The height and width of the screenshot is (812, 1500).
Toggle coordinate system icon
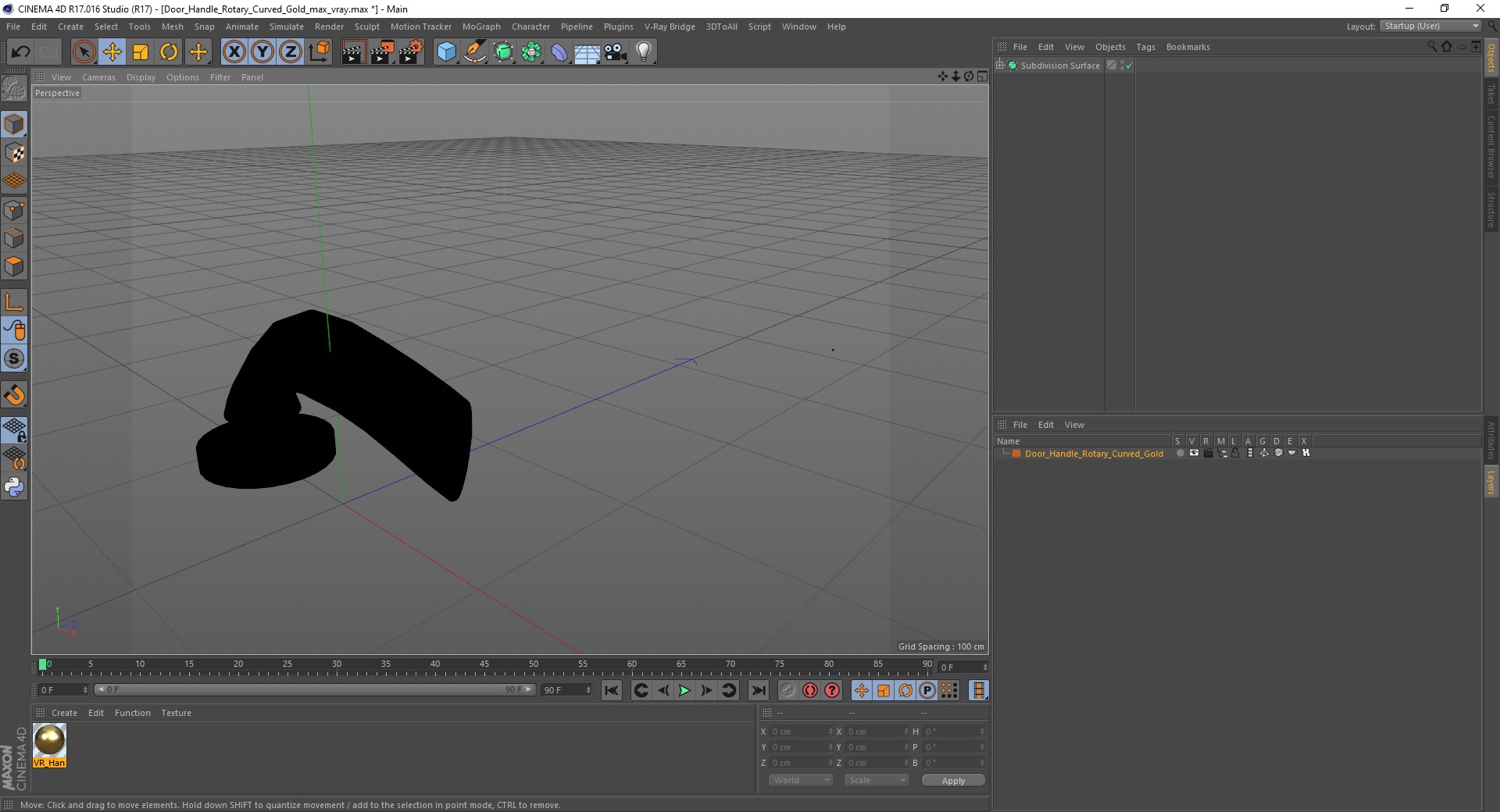pyautogui.click(x=319, y=52)
